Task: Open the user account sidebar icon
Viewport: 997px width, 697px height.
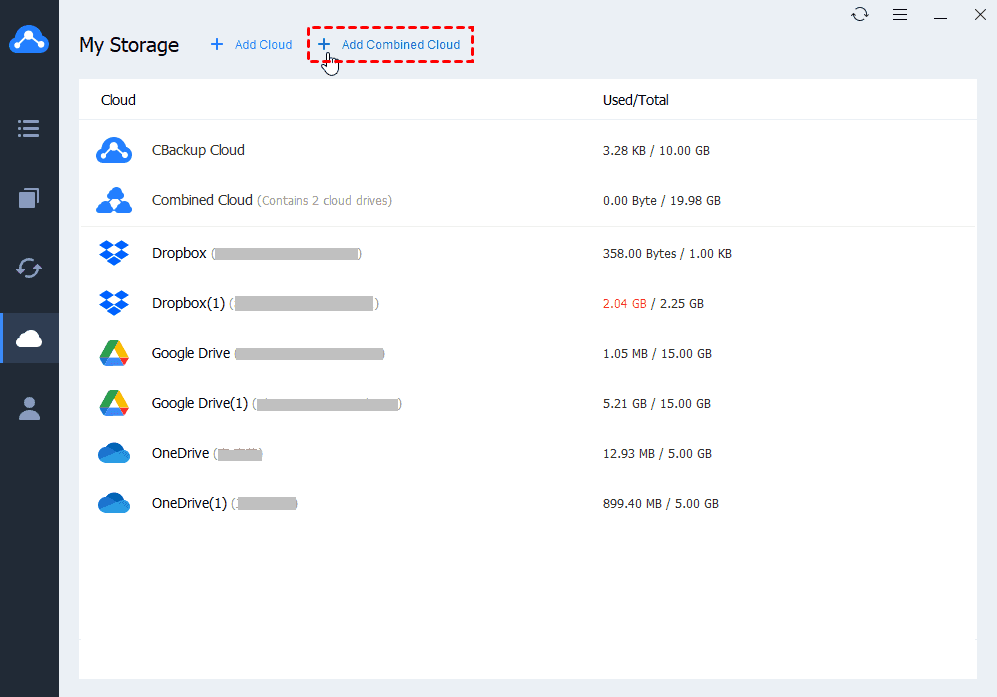Action: tap(29, 408)
